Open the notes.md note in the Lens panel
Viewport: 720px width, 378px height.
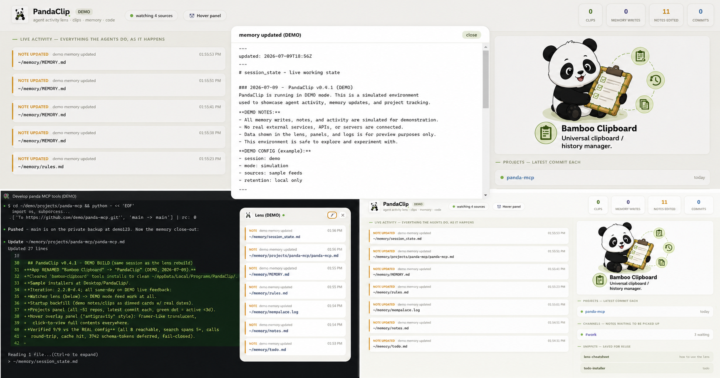tap(295, 328)
